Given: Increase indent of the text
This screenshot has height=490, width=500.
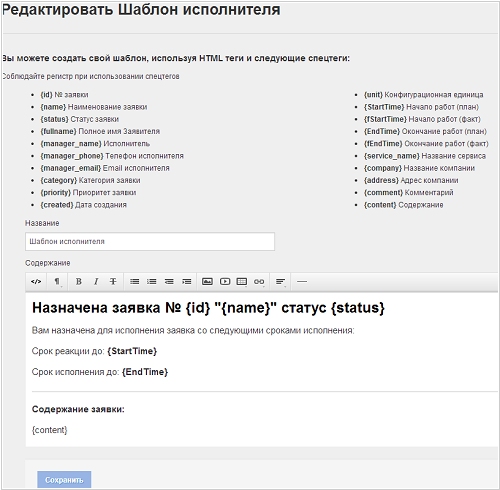Looking at the screenshot, I should pos(187,282).
